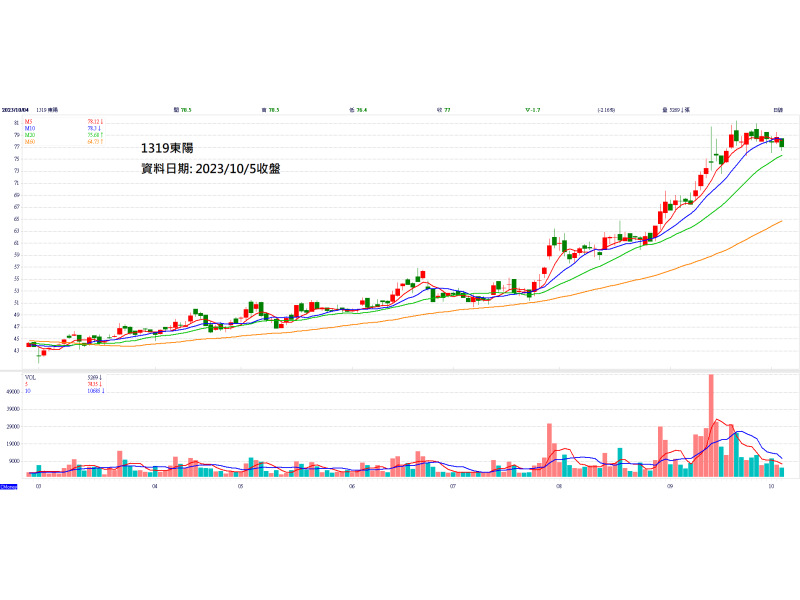Viewport: 800px width, 600px height.
Task: Click the 06 month marker on timeline
Action: tap(353, 487)
